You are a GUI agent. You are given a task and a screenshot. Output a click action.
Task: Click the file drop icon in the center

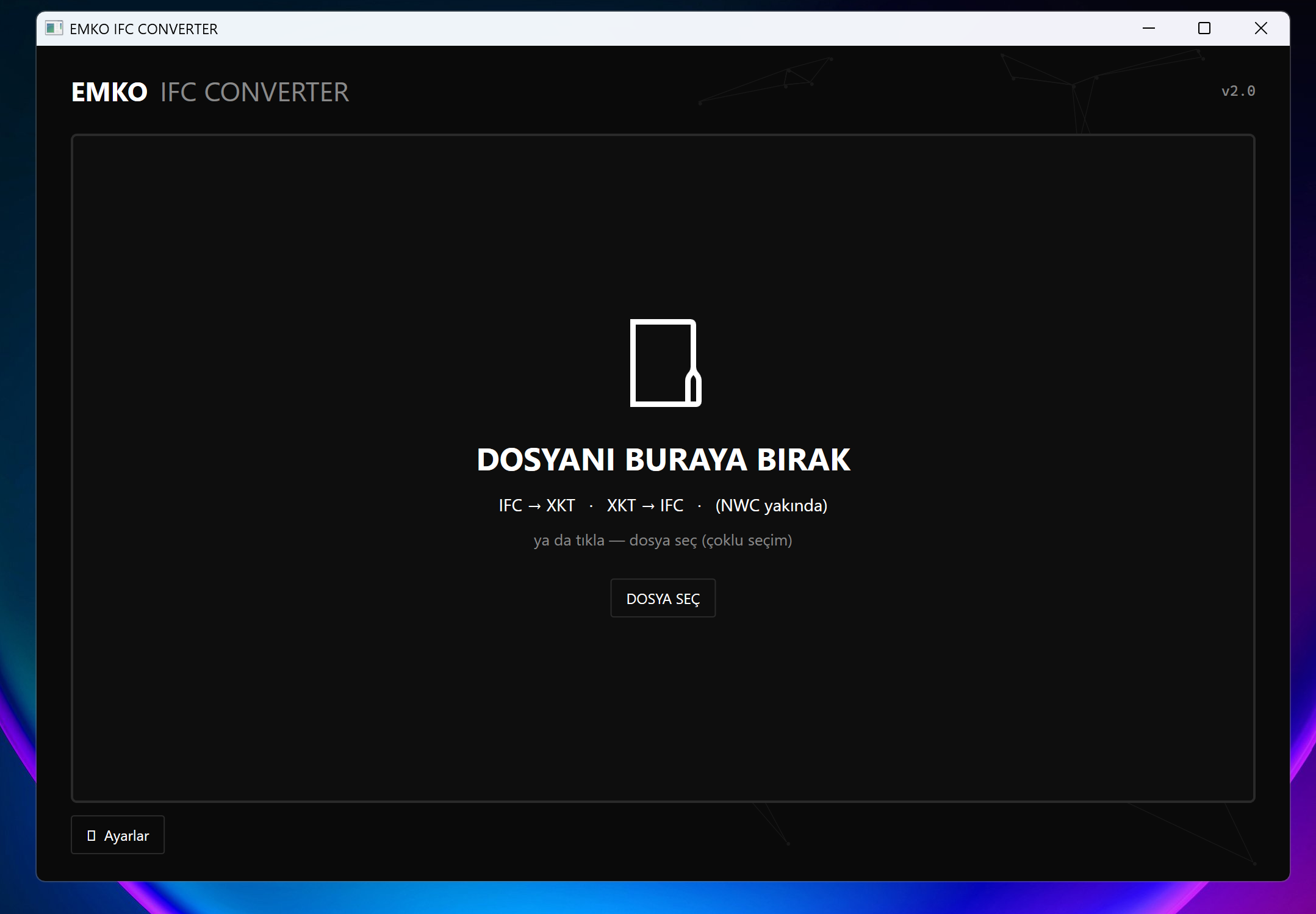(x=665, y=362)
